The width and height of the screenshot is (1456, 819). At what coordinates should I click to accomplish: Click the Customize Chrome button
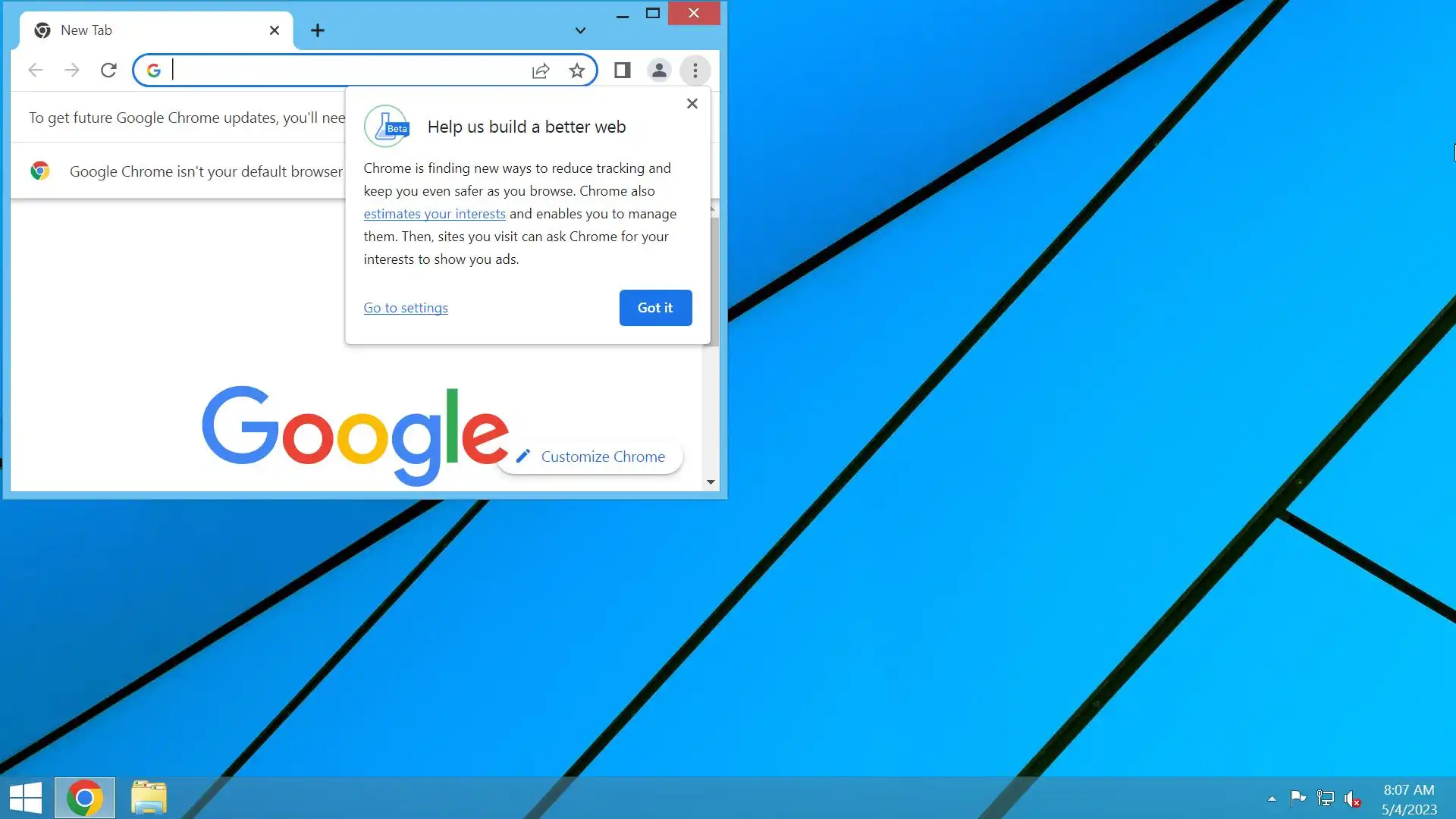[590, 457]
